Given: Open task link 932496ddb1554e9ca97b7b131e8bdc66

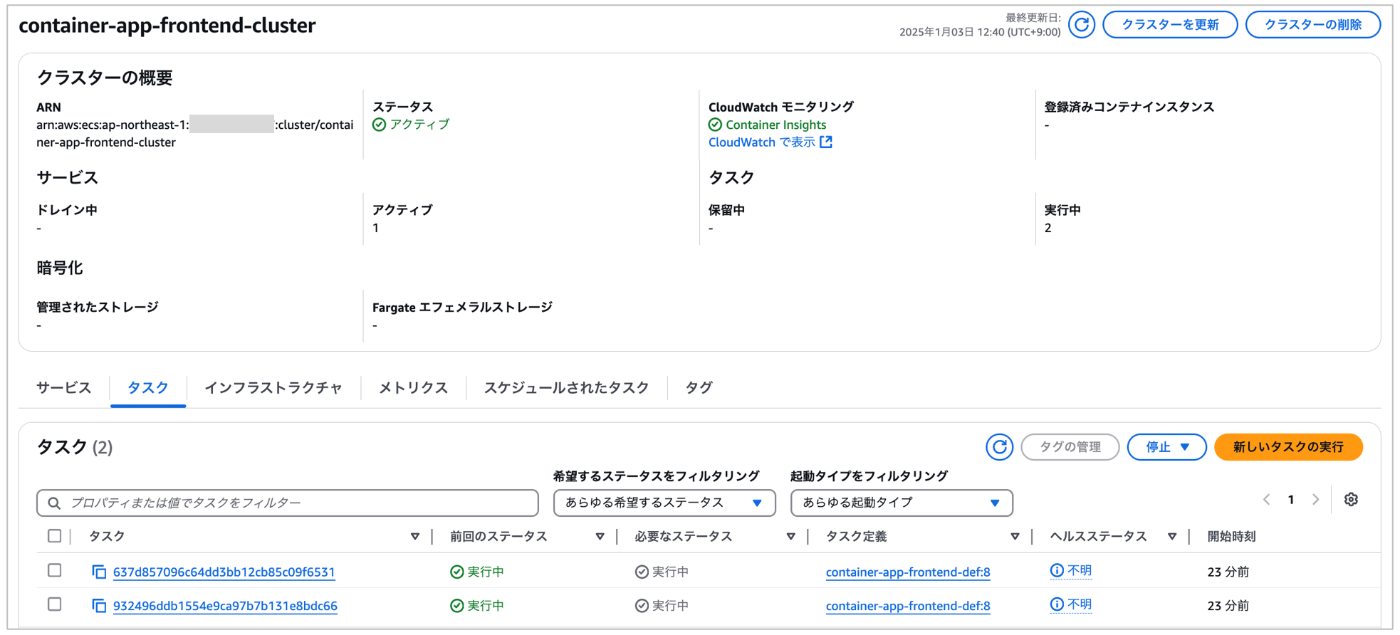Looking at the screenshot, I should coord(225,606).
